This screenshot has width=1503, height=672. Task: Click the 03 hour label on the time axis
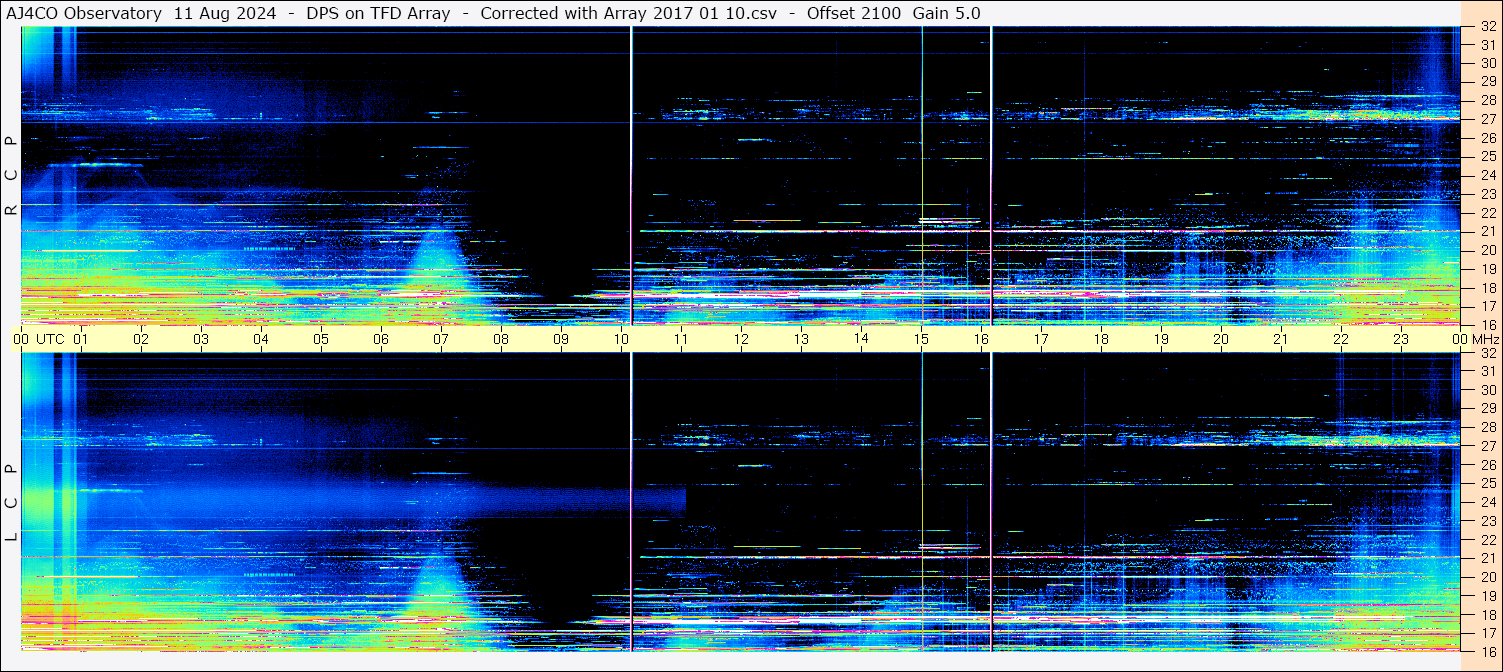201,339
